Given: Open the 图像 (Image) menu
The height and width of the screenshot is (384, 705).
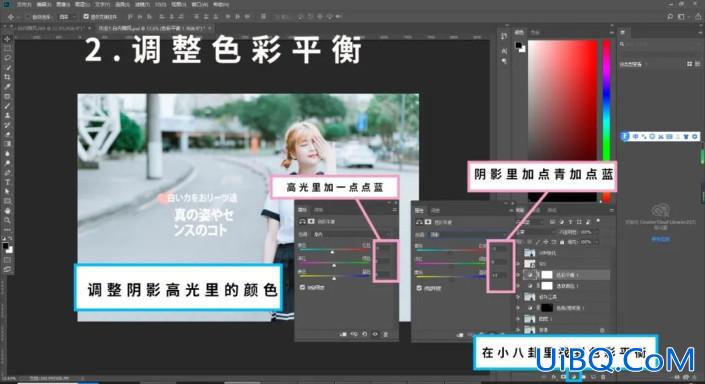Looking at the screenshot, I should [x=63, y=4].
